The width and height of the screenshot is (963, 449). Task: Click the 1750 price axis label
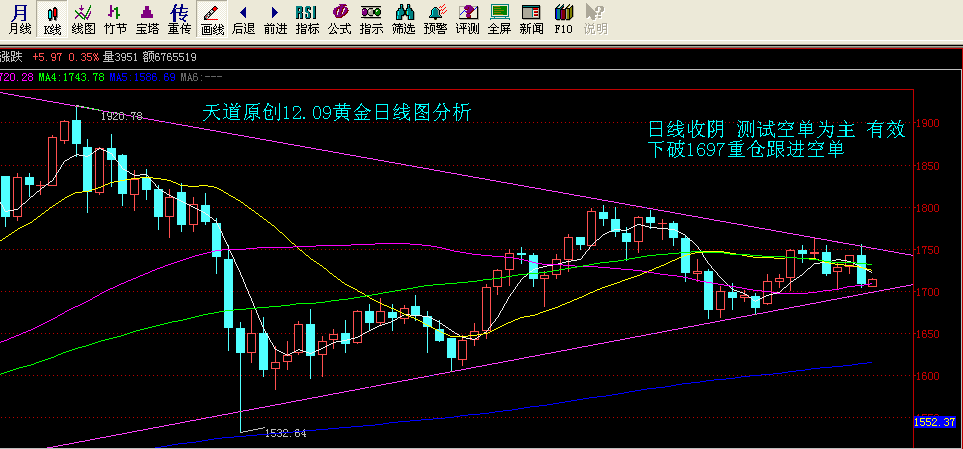[928, 250]
